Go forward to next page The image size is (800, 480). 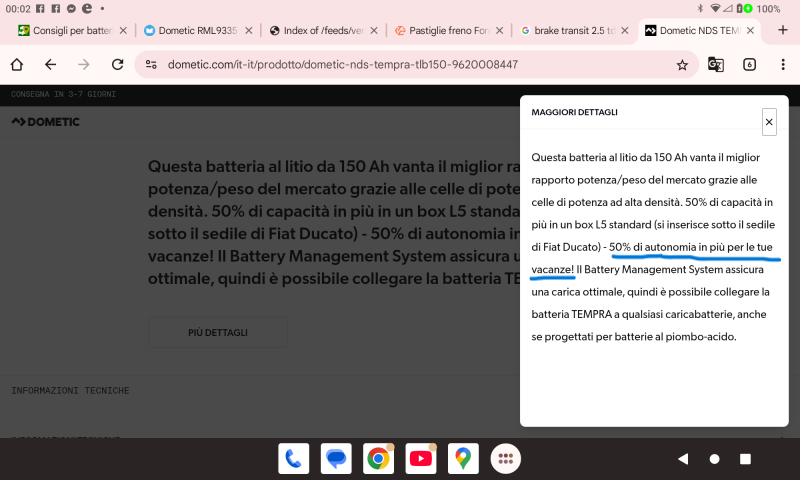tap(84, 65)
